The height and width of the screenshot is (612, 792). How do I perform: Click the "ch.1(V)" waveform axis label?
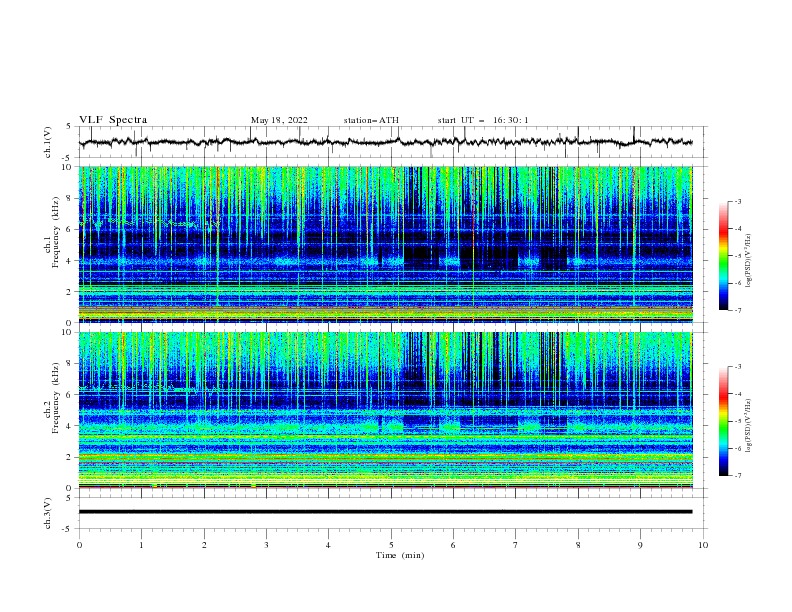(48, 142)
